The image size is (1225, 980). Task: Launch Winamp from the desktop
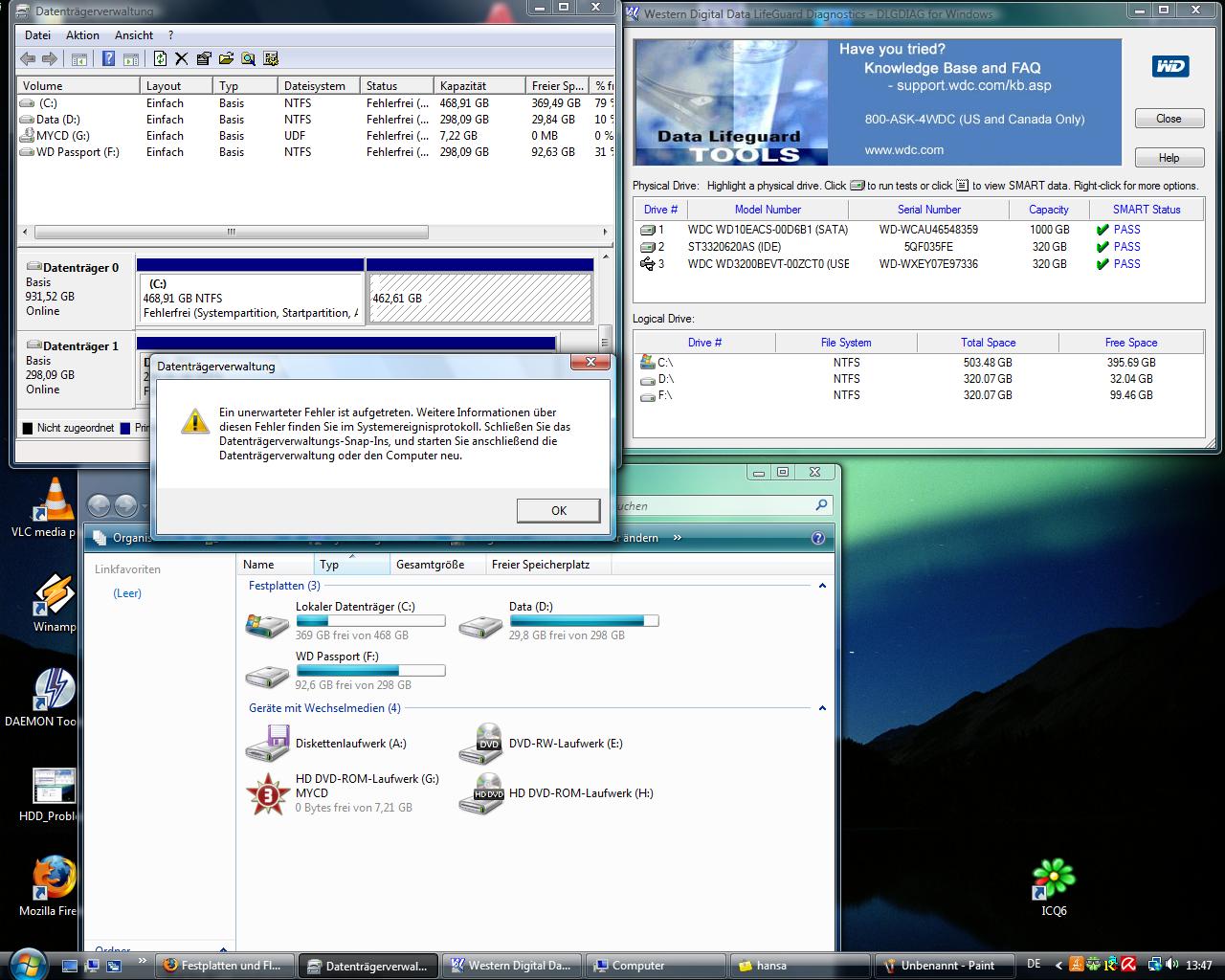pyautogui.click(x=54, y=603)
